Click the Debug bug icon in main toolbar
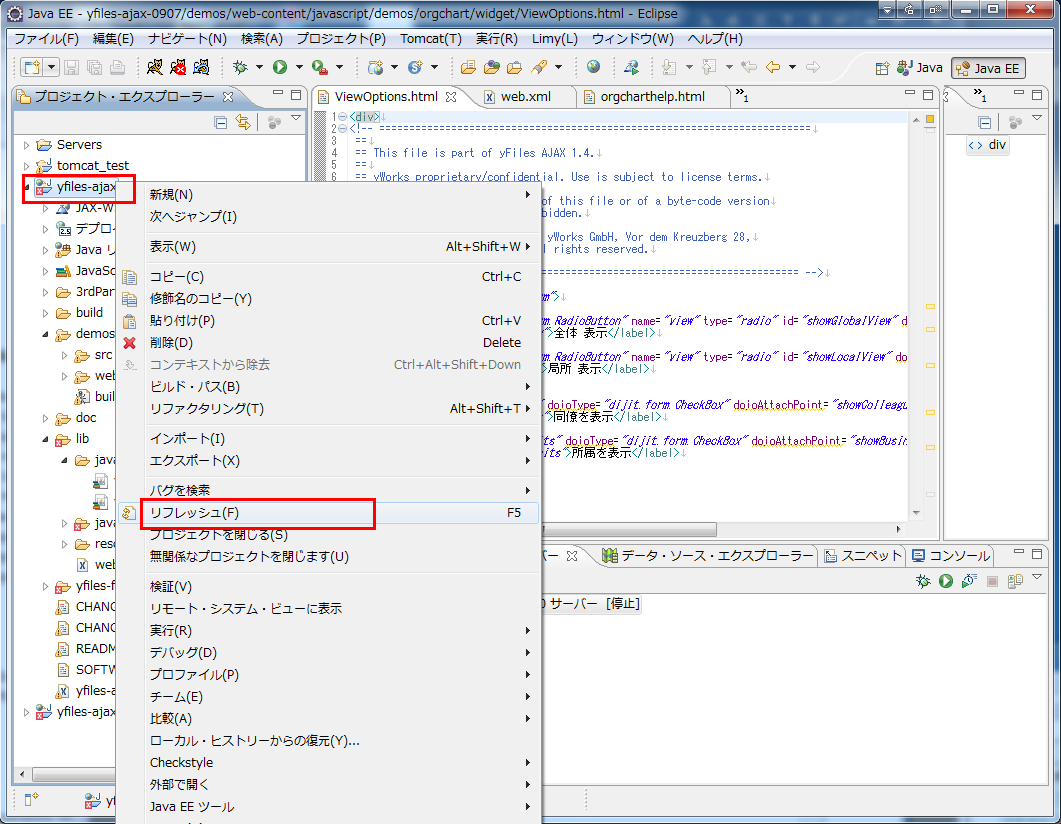 coord(240,67)
